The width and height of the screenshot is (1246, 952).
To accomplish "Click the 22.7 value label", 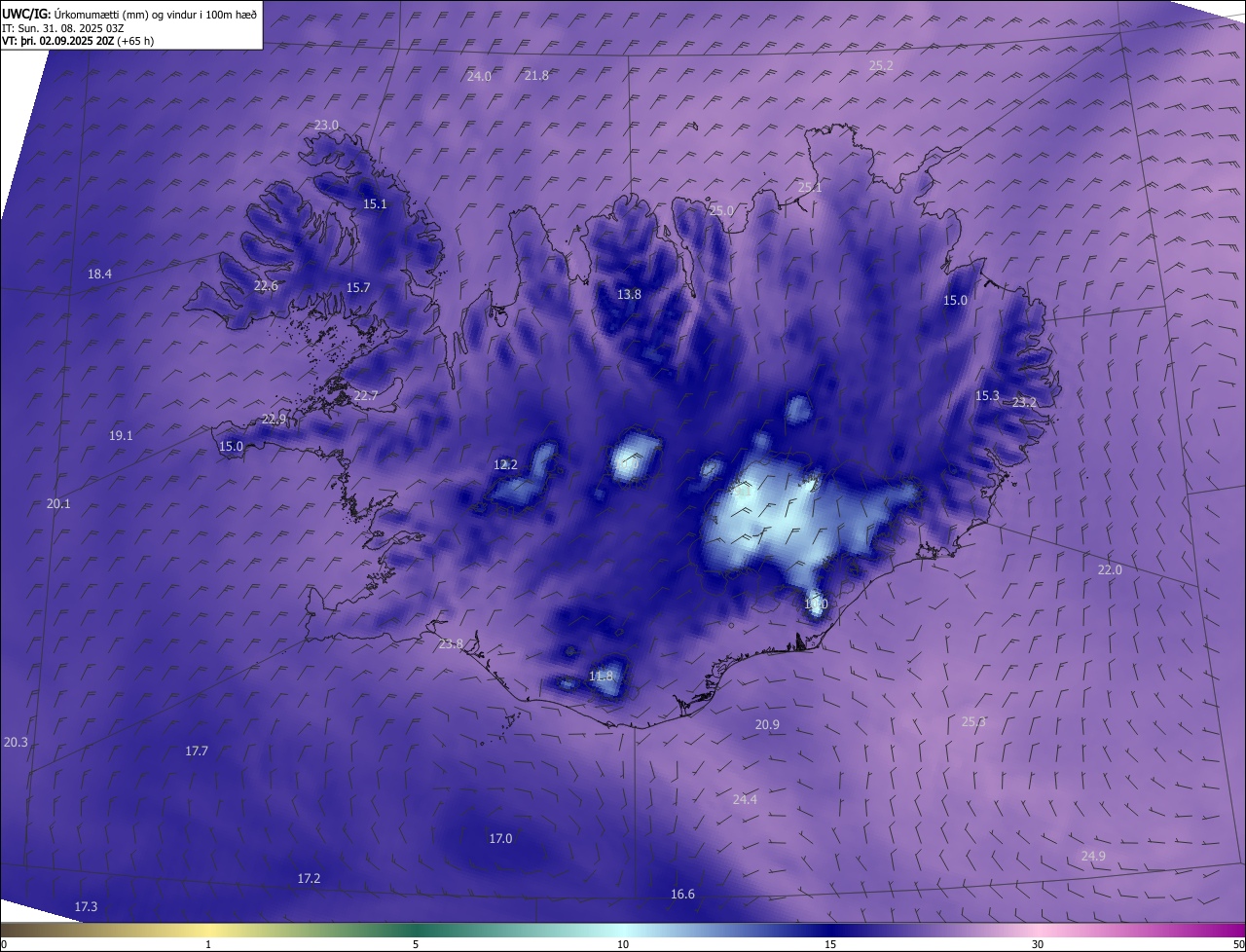I will click(x=365, y=395).
